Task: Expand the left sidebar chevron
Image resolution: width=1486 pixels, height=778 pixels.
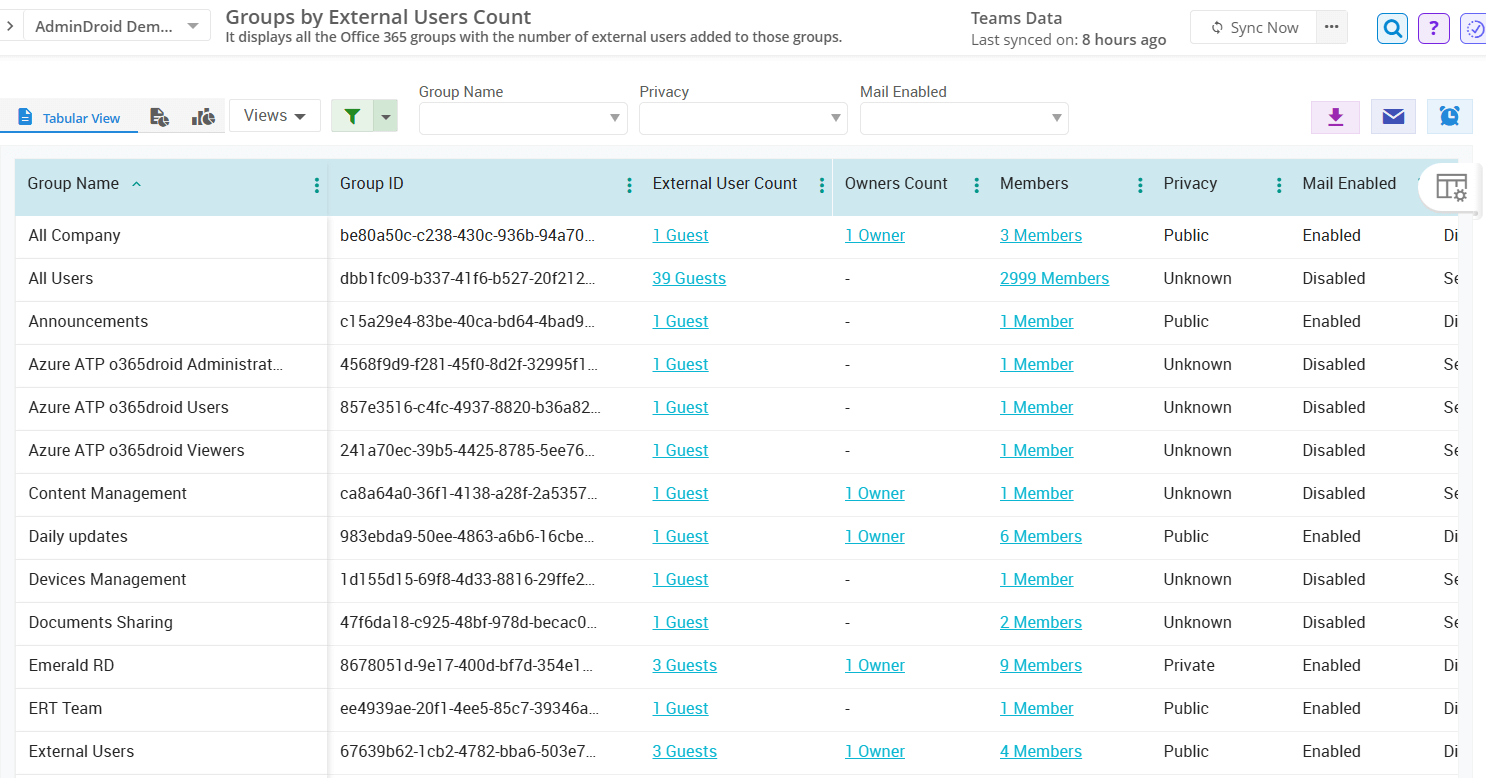Action: [10, 26]
